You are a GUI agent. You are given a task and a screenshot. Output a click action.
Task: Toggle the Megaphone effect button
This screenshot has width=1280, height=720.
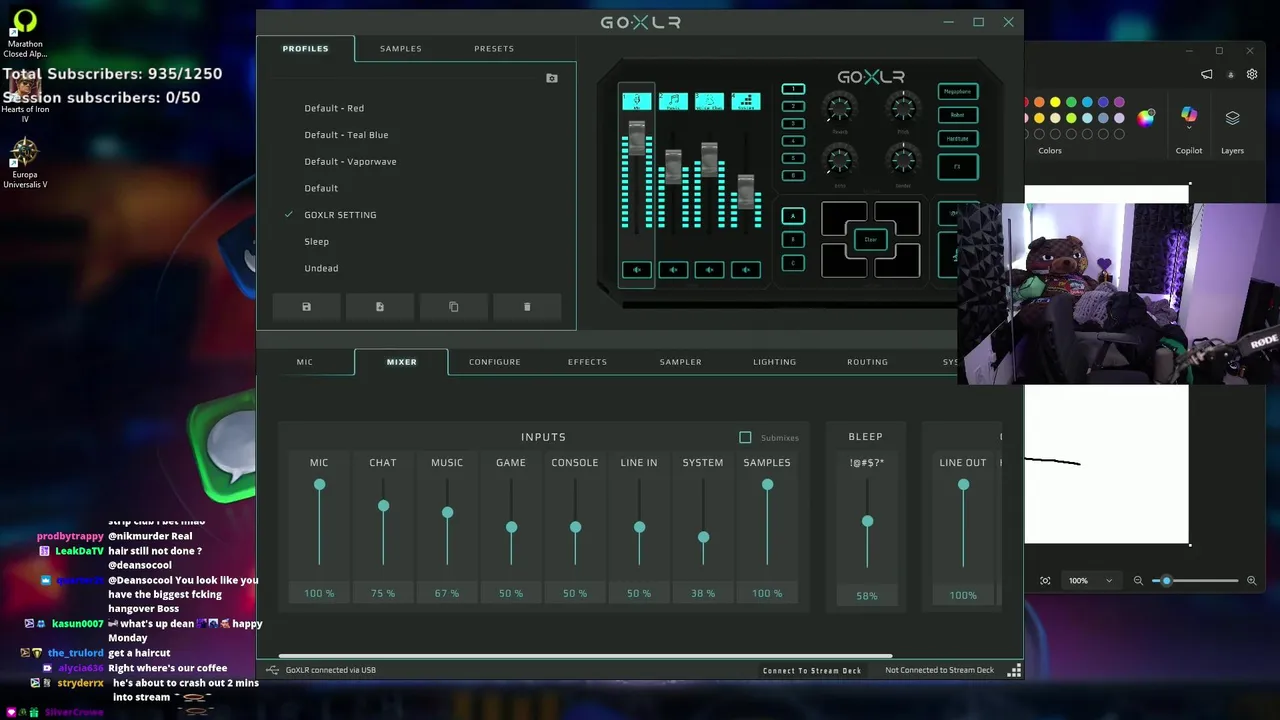(x=958, y=92)
